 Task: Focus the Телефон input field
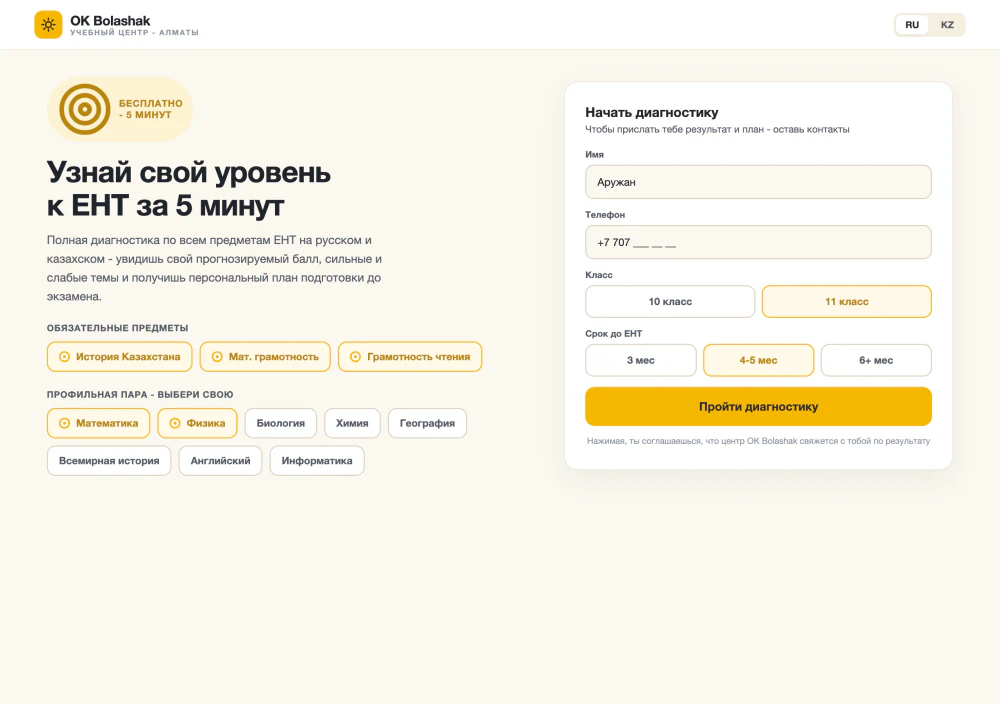point(758,242)
